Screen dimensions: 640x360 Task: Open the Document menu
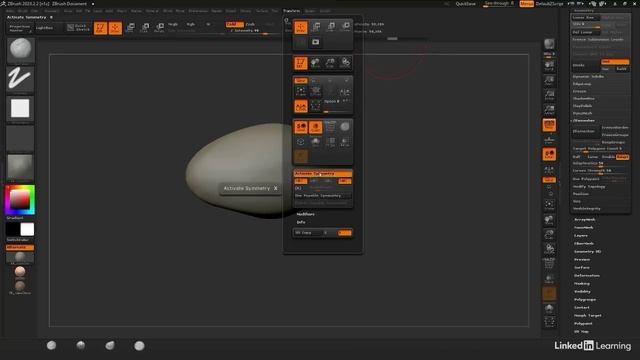click(52, 11)
